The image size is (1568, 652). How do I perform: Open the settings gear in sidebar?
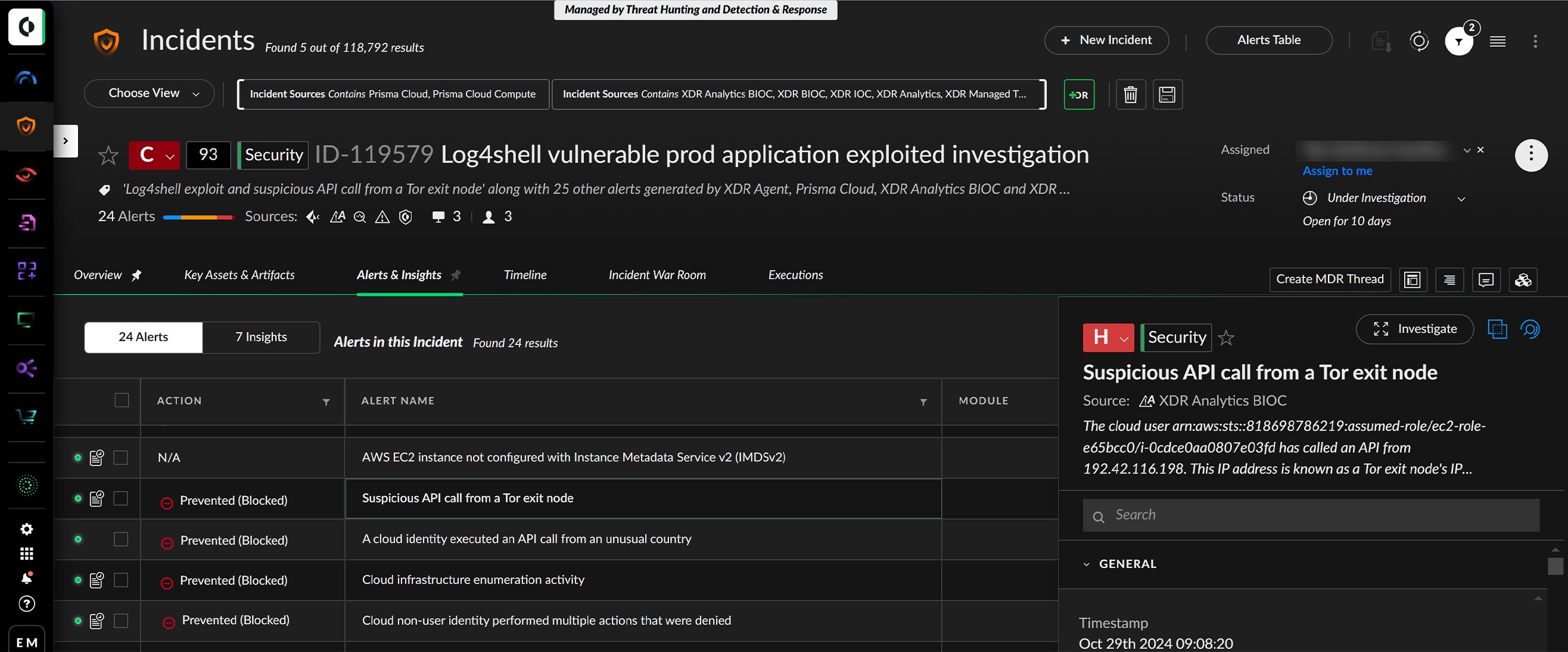(27, 529)
